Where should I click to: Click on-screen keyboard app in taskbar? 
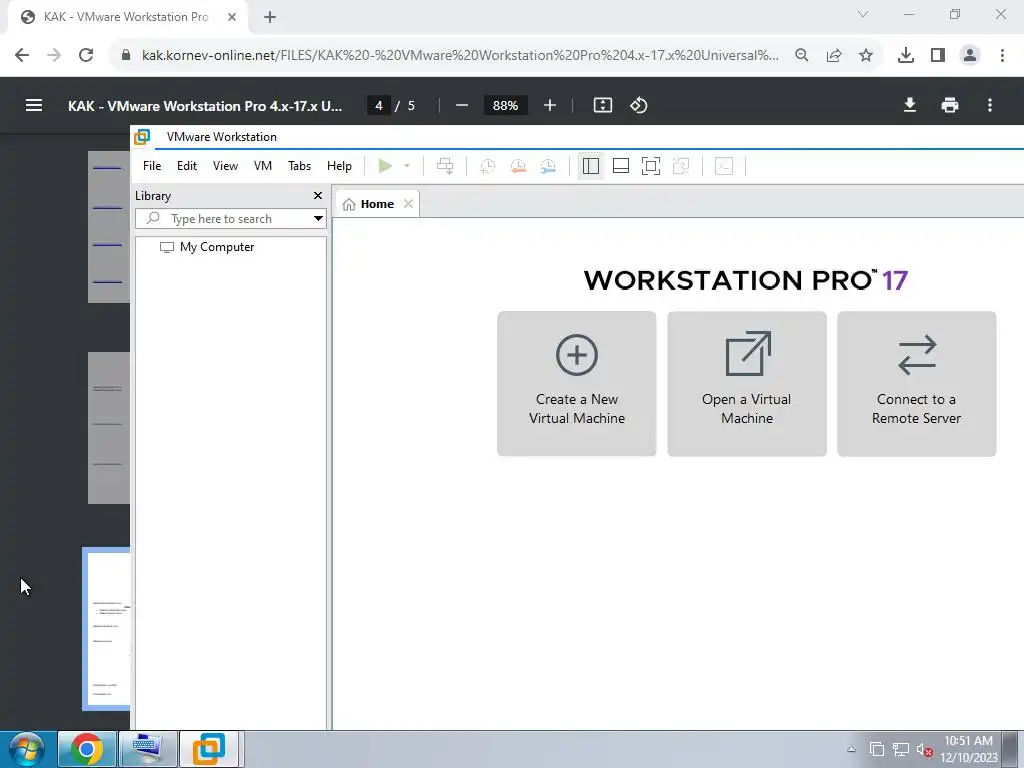(148, 749)
